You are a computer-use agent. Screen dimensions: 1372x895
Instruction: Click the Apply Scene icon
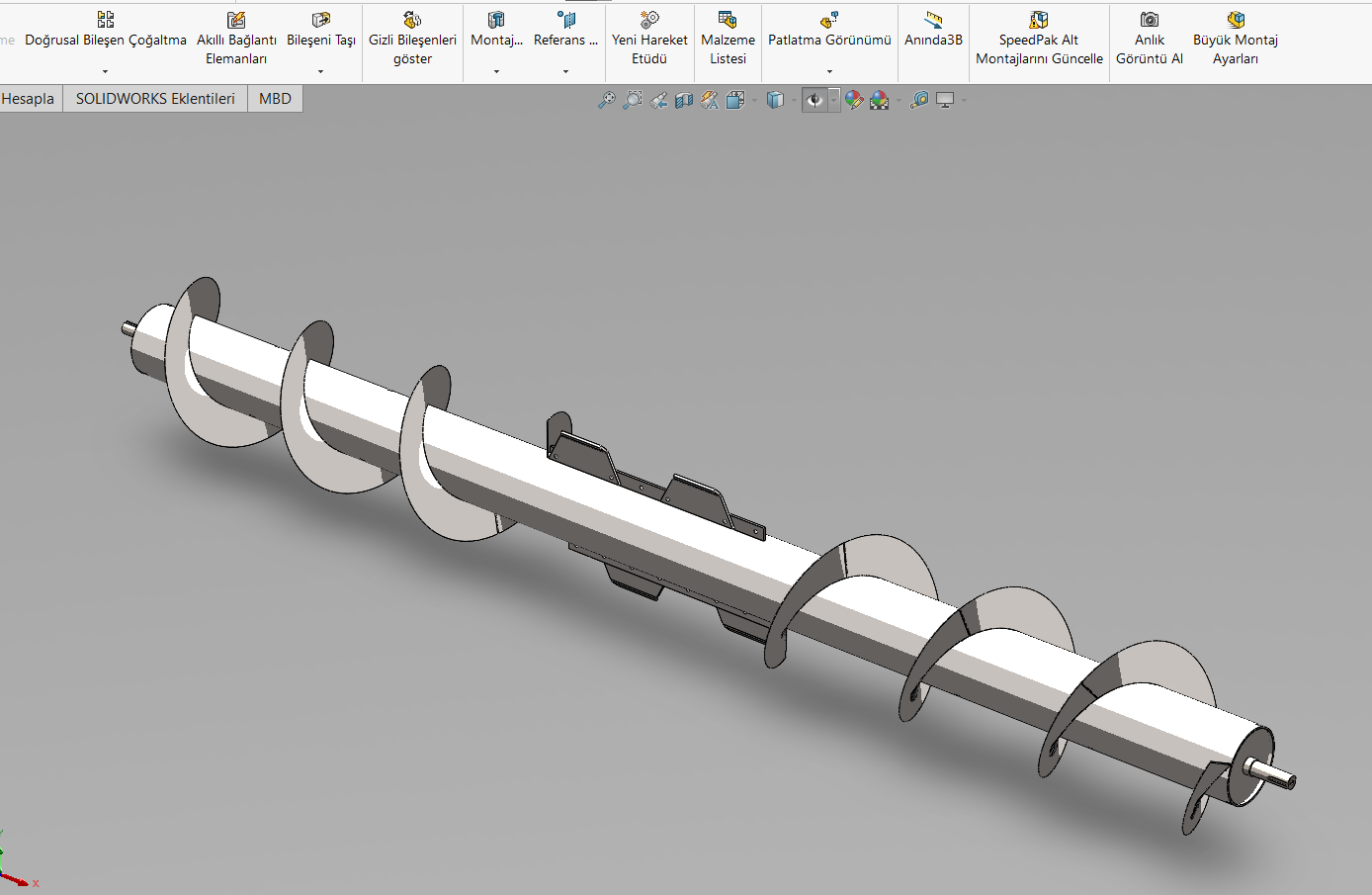click(x=880, y=100)
